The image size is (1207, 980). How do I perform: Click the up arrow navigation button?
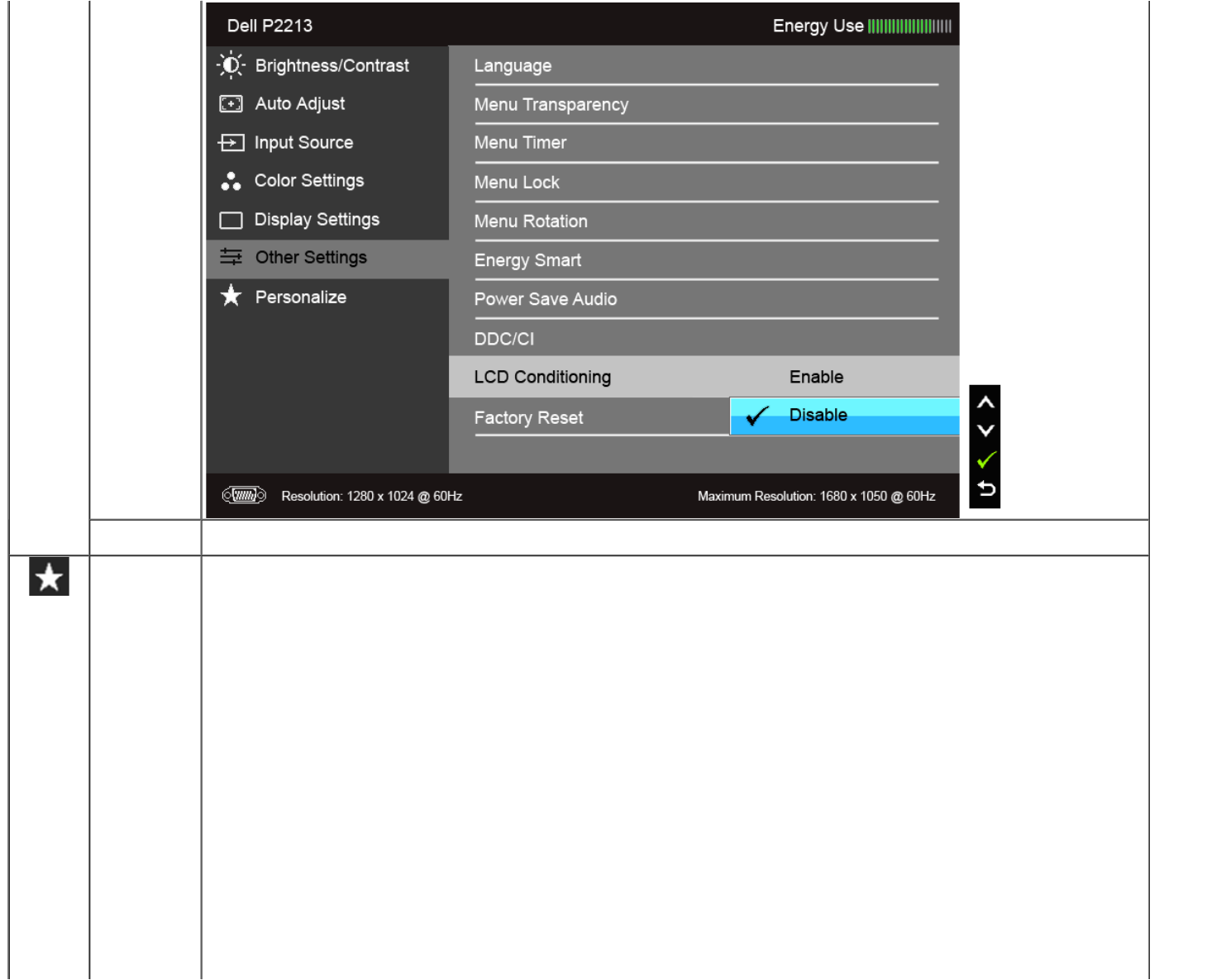(x=985, y=403)
